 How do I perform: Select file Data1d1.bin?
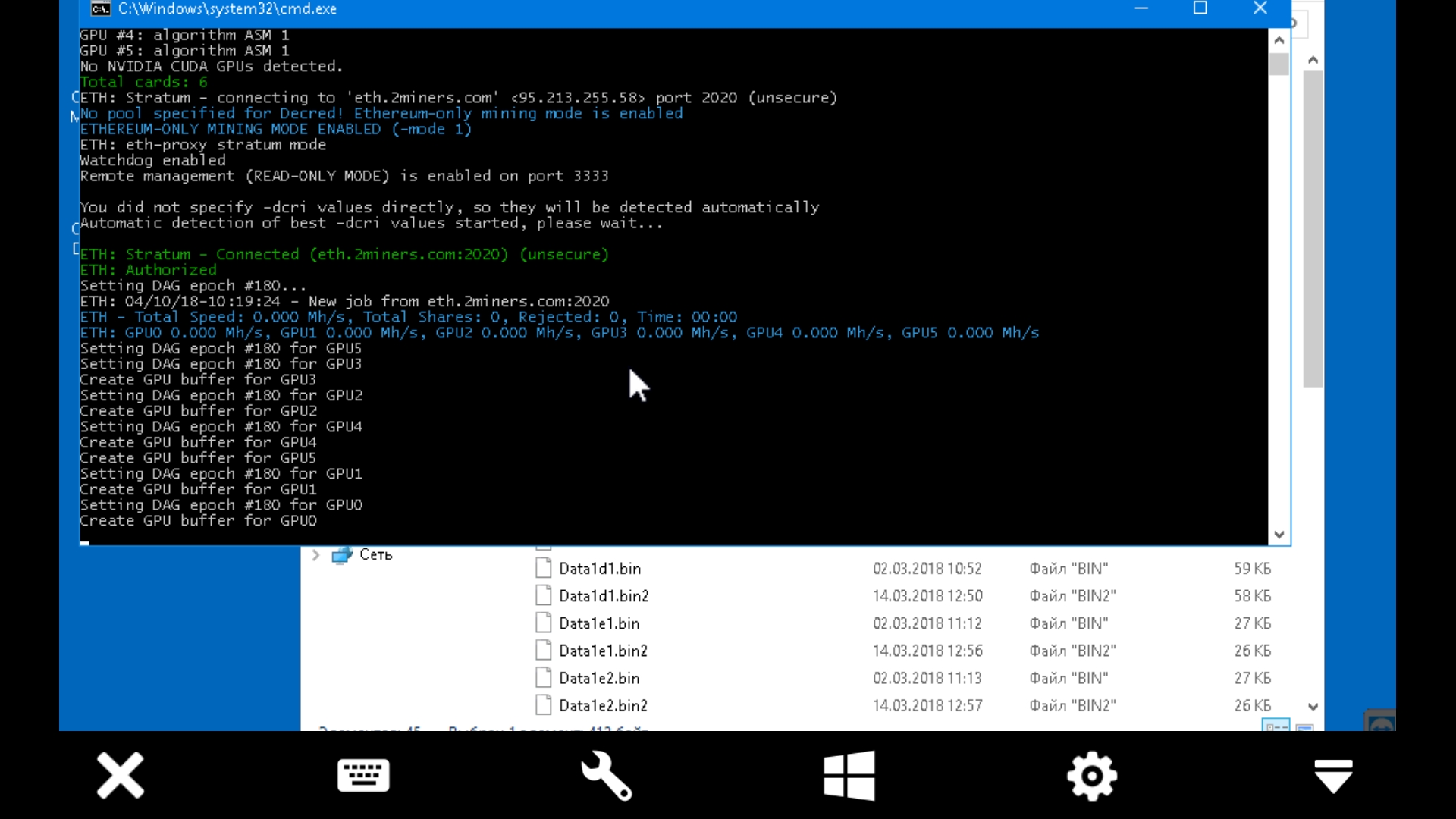tap(599, 569)
